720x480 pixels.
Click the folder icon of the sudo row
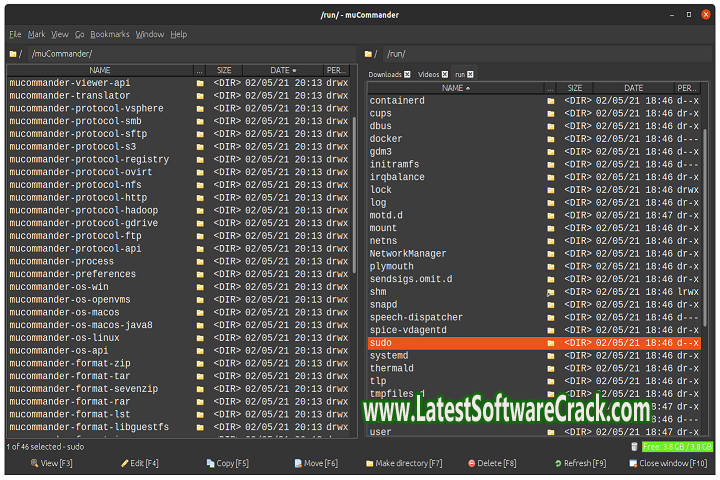550,343
